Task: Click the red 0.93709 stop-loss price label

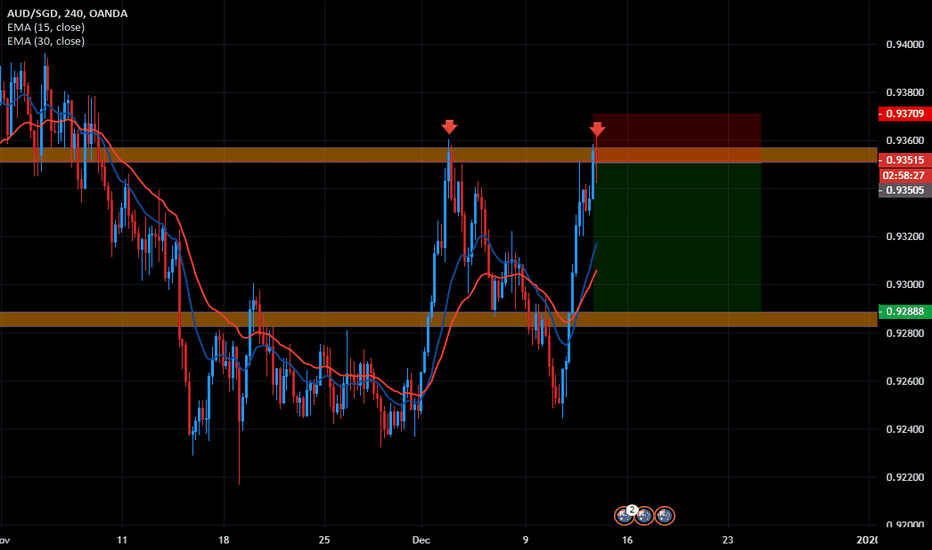Action: point(905,114)
